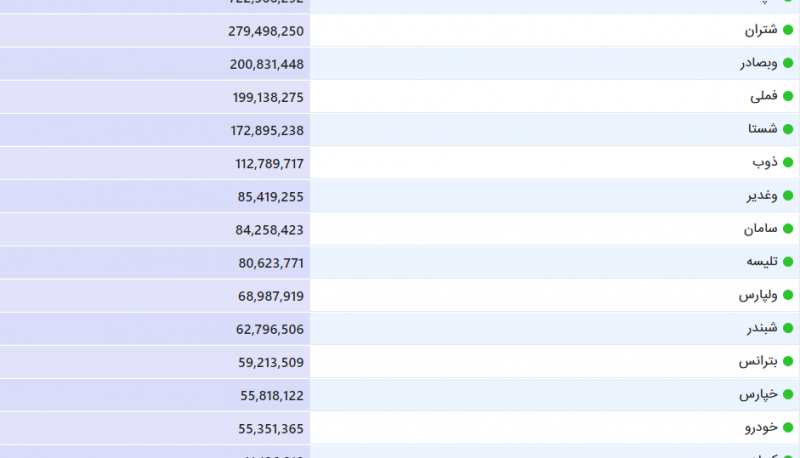The image size is (800, 458).
Task: Click the volume value 199,138,275
Action: [268, 97]
